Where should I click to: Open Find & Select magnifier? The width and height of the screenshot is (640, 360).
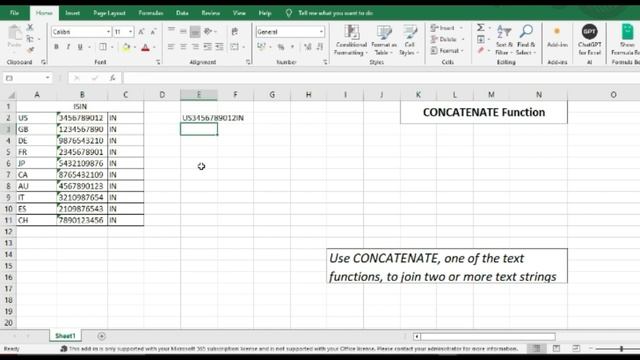526,40
